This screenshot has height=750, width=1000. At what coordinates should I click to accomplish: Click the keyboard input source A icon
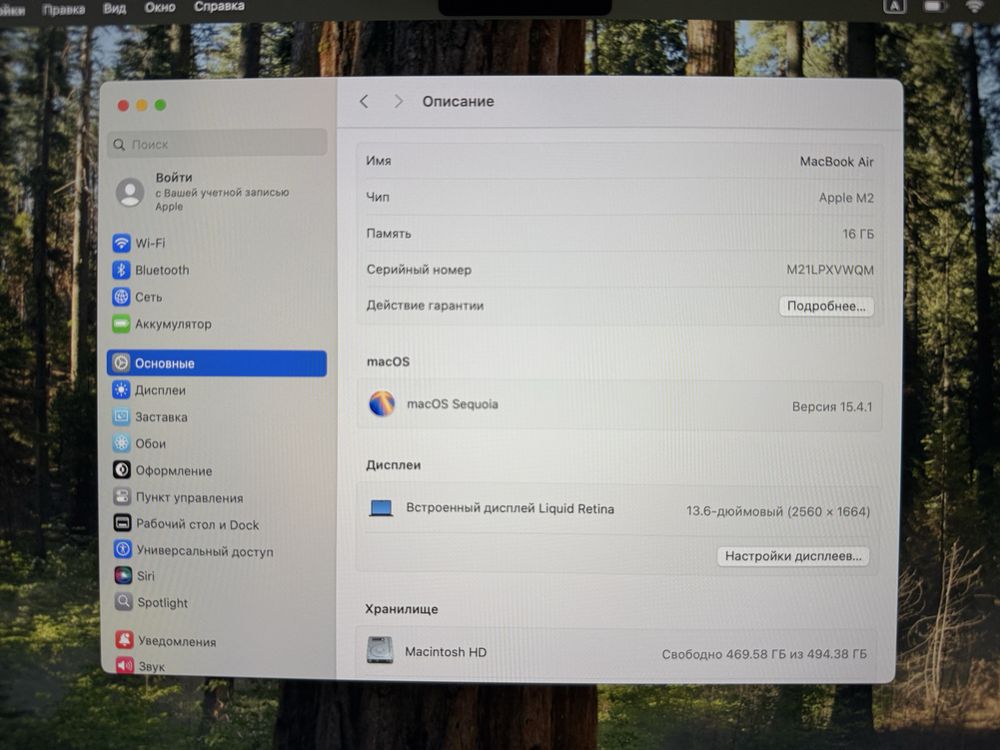894,6
